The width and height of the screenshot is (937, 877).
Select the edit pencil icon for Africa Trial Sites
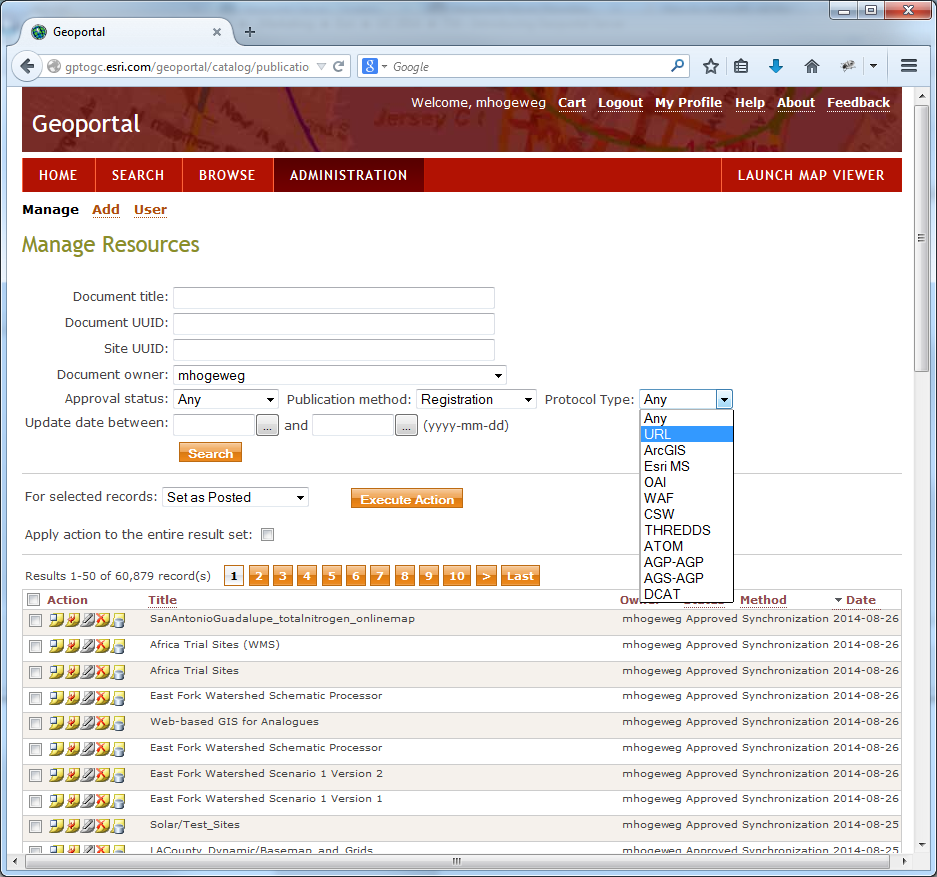pos(87,672)
